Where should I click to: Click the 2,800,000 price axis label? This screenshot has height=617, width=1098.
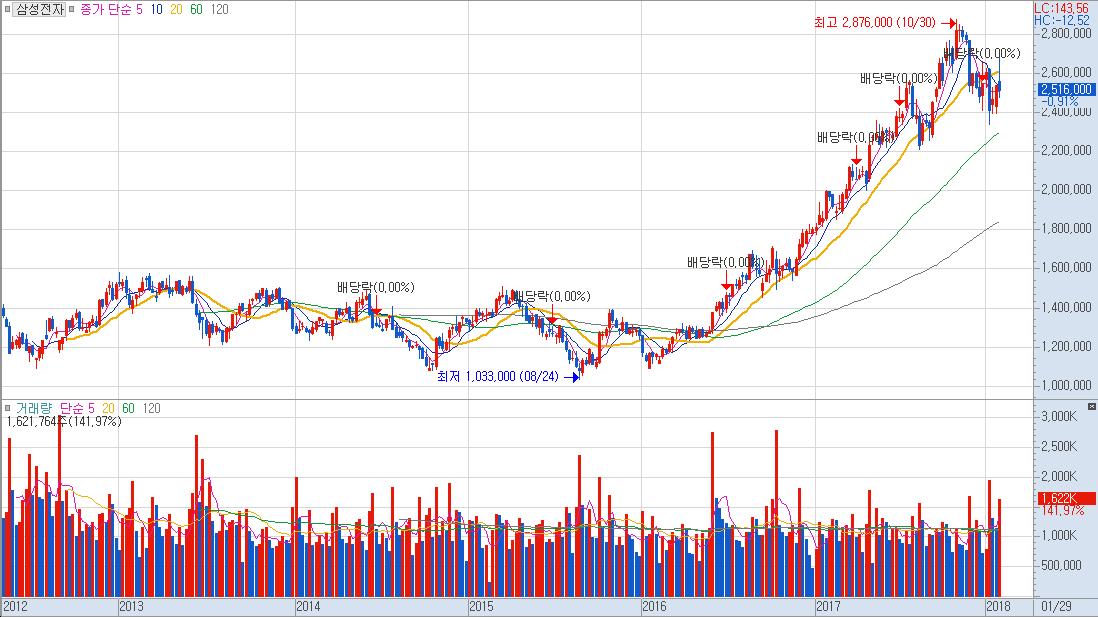click(x=1066, y=34)
